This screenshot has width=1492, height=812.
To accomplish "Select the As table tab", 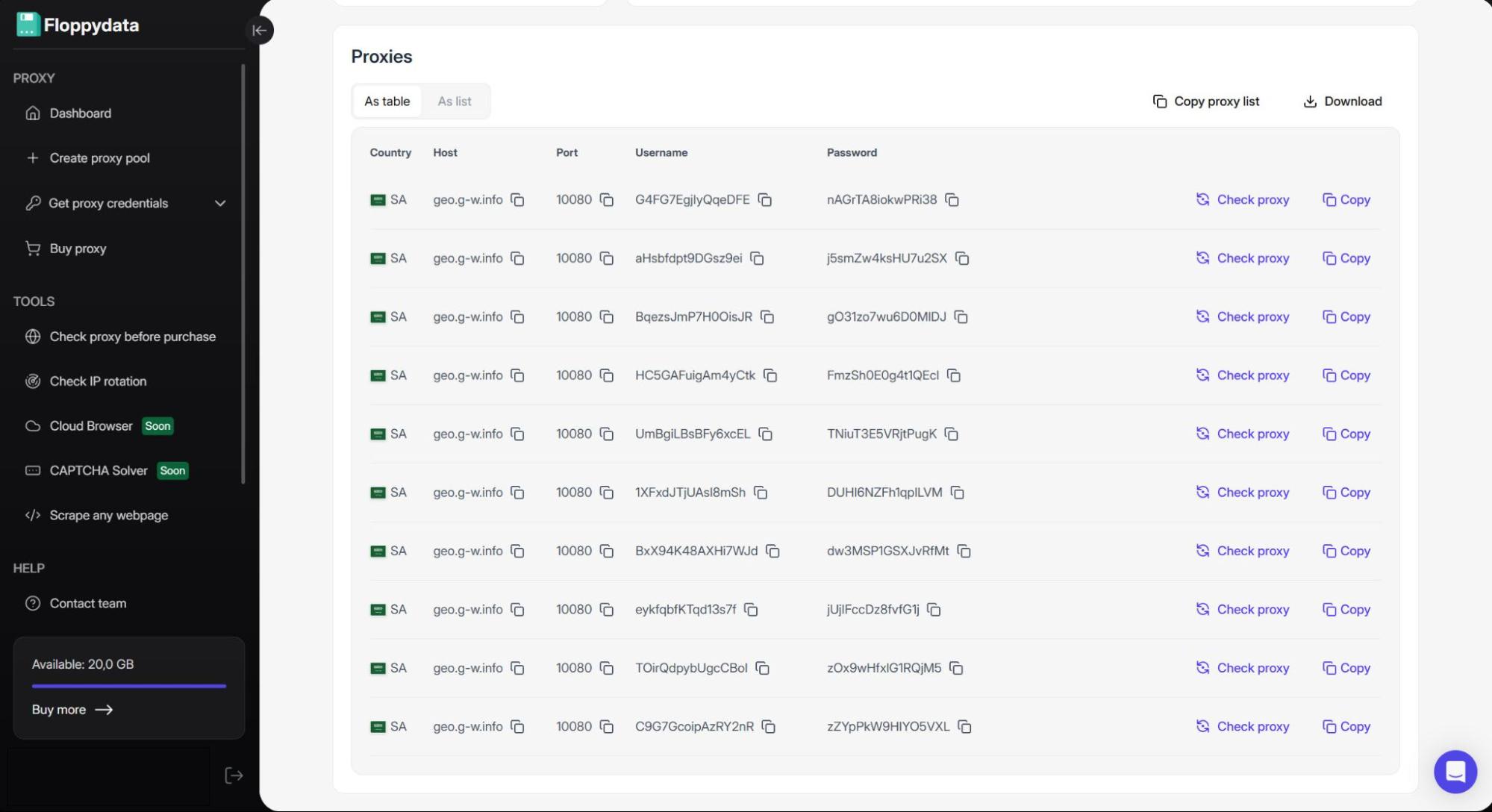I will tap(387, 101).
